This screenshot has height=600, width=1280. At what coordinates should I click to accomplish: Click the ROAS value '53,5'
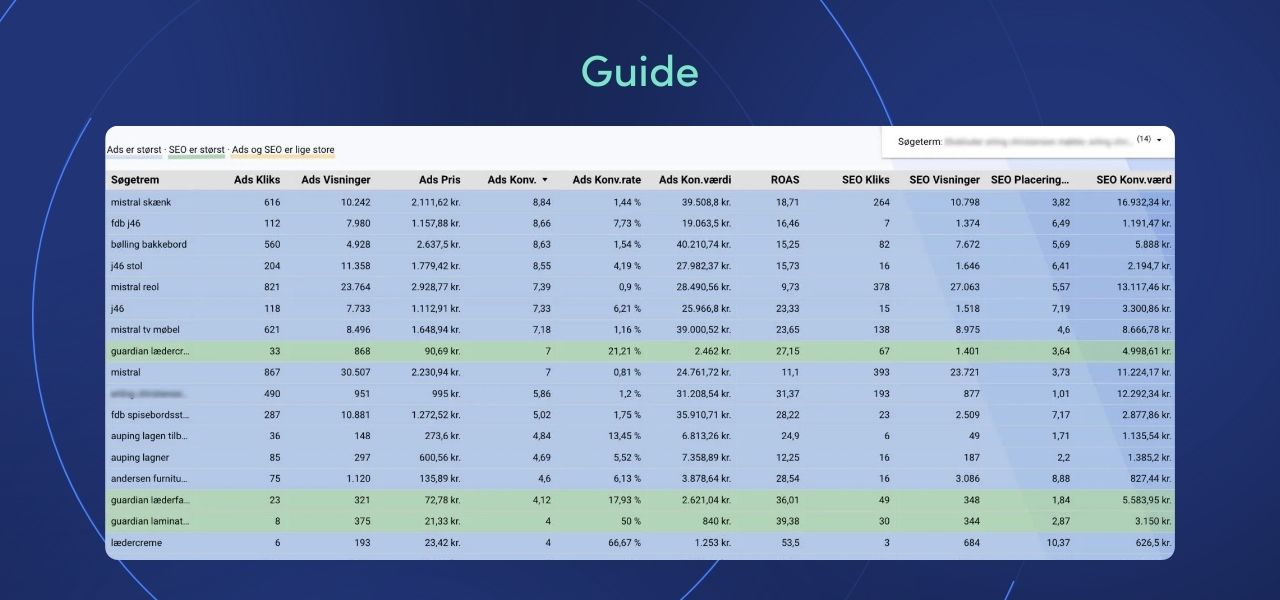[x=791, y=542]
